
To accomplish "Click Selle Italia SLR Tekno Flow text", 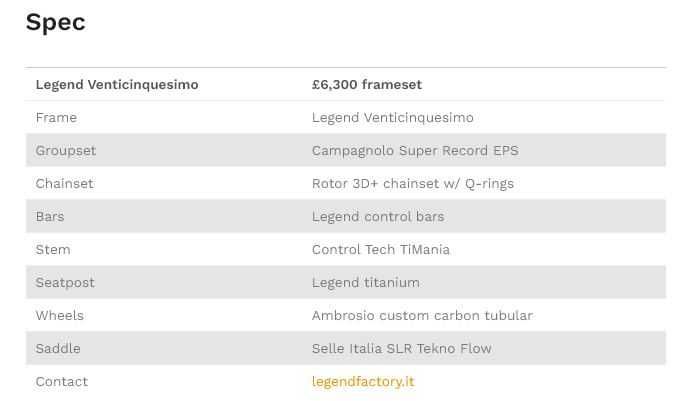I will (402, 349).
